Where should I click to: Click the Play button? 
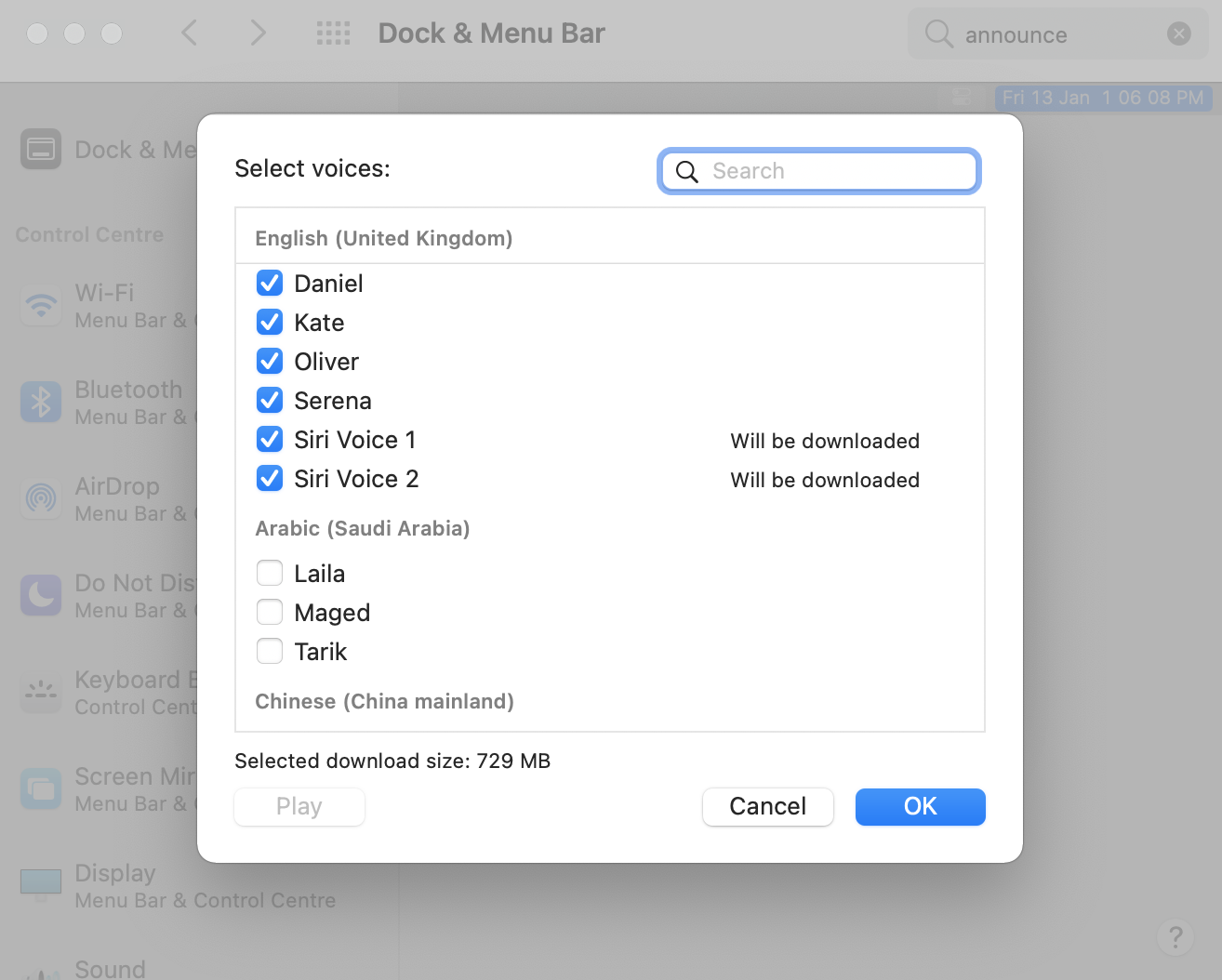coord(299,806)
